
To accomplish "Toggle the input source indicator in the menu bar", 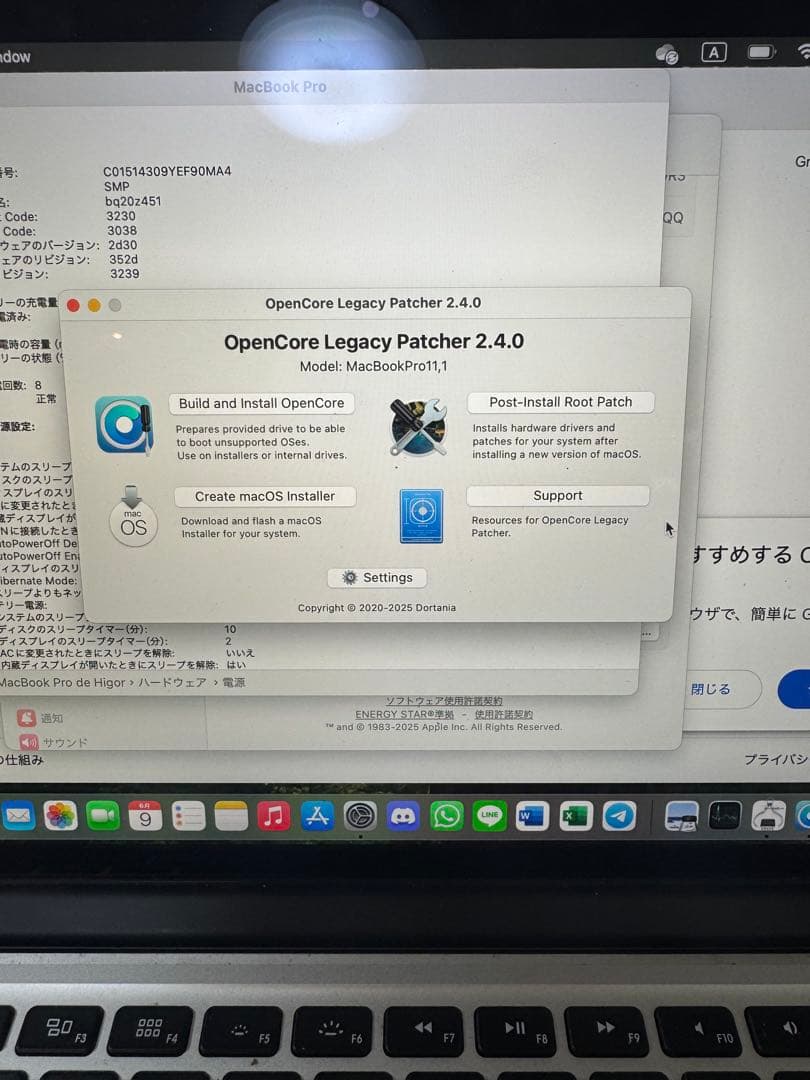I will [713, 51].
